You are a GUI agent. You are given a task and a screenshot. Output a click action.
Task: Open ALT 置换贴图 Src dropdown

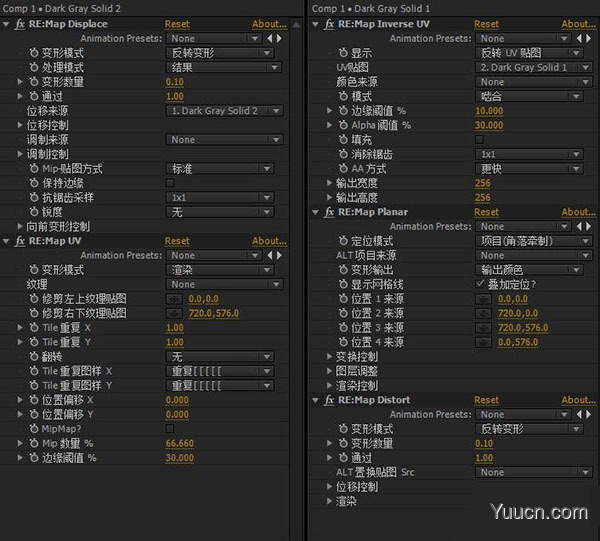(x=533, y=472)
